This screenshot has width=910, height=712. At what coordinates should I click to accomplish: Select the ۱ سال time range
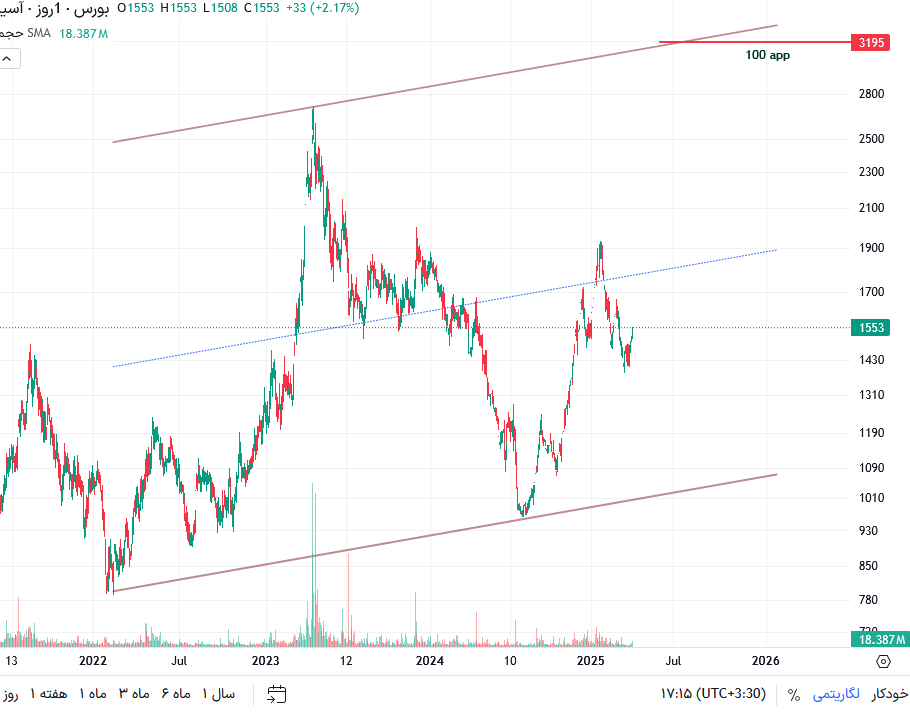[219, 693]
